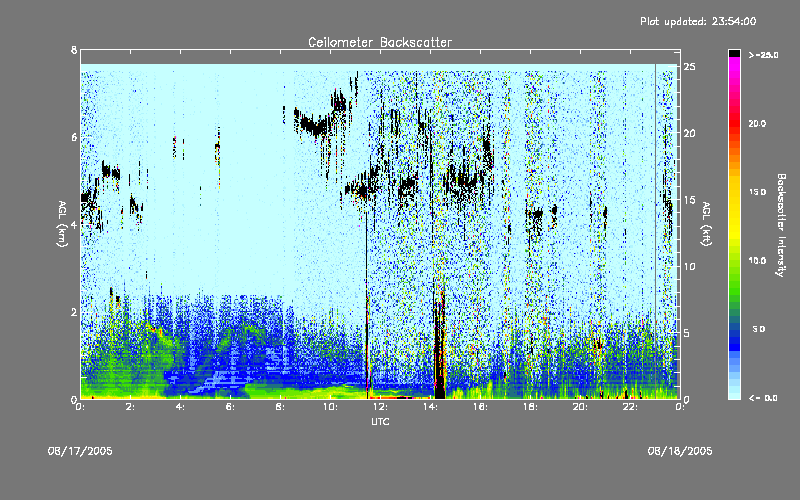Viewport: 800px width, 500px height.
Task: Click the "AGL (km)" axis label
Action: (62, 224)
